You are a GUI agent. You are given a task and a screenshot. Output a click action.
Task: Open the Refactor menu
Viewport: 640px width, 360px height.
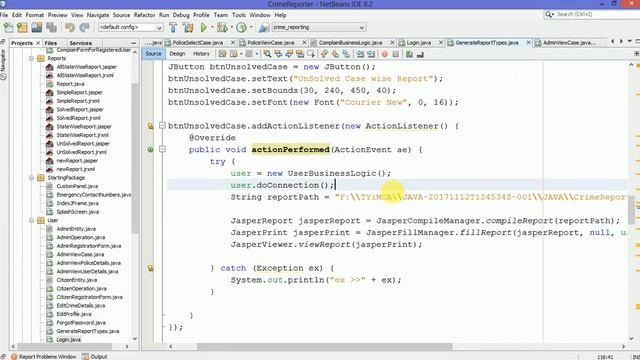pos(144,15)
